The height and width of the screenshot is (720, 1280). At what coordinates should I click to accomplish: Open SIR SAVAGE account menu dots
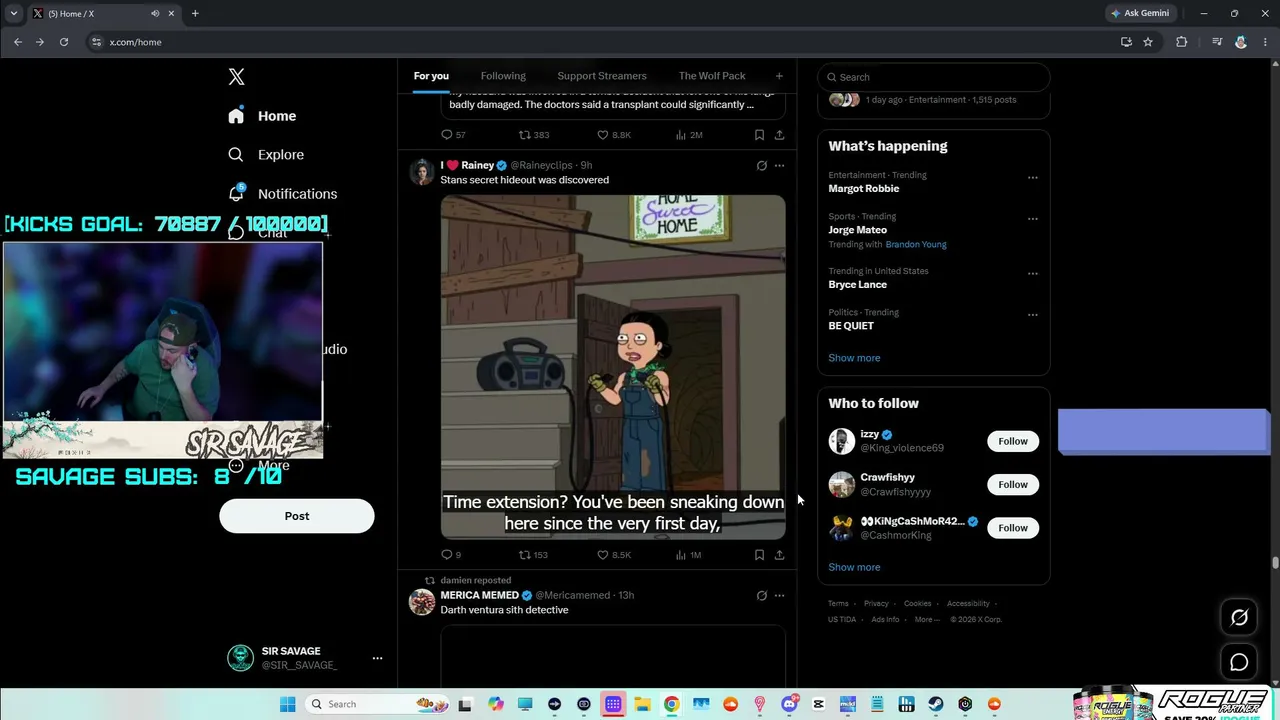pyautogui.click(x=377, y=658)
